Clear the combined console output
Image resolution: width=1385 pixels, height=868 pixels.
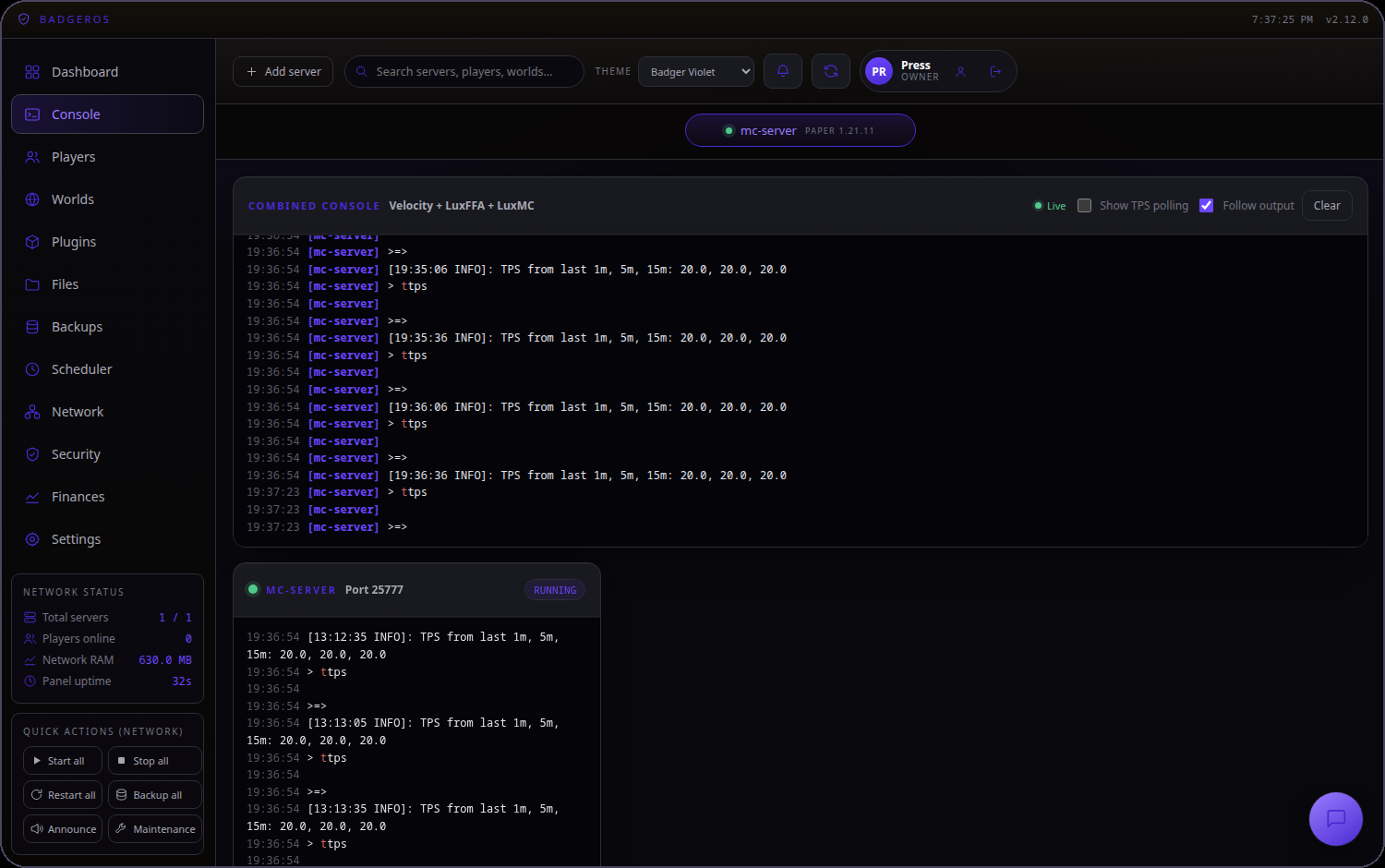coord(1327,206)
